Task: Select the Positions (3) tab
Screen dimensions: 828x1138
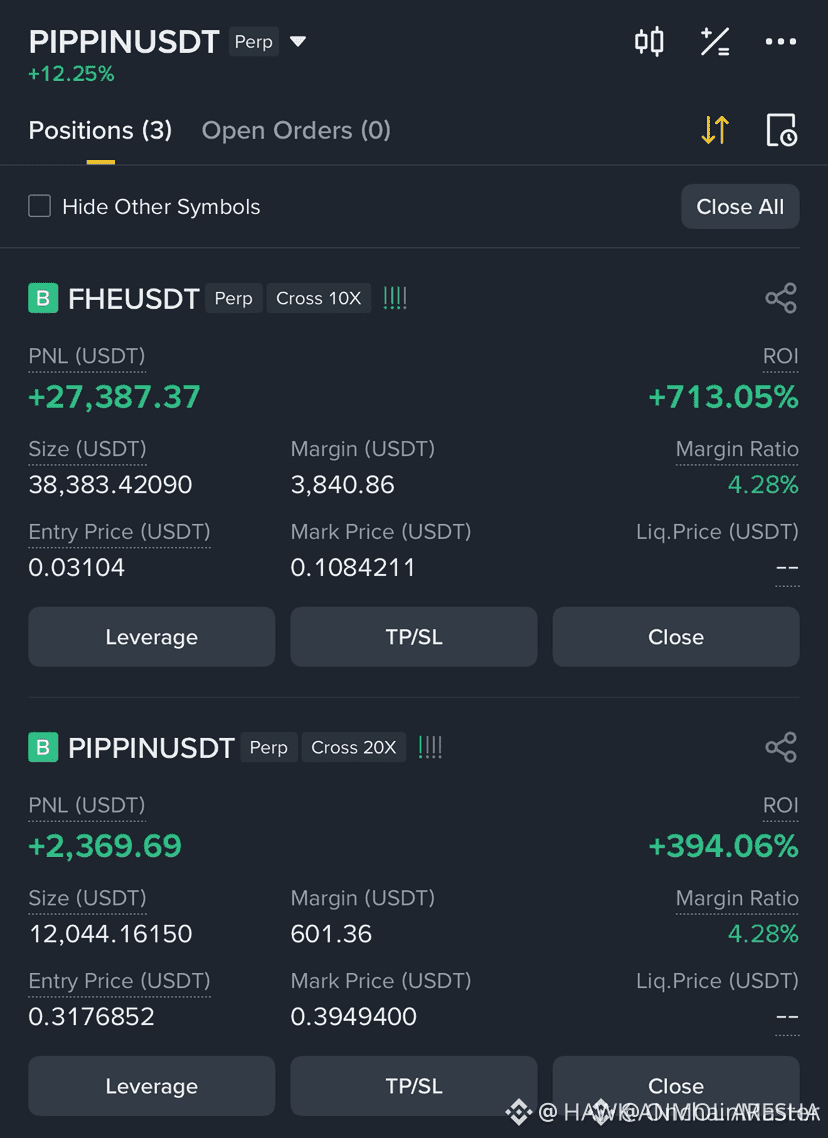Action: tap(100, 131)
